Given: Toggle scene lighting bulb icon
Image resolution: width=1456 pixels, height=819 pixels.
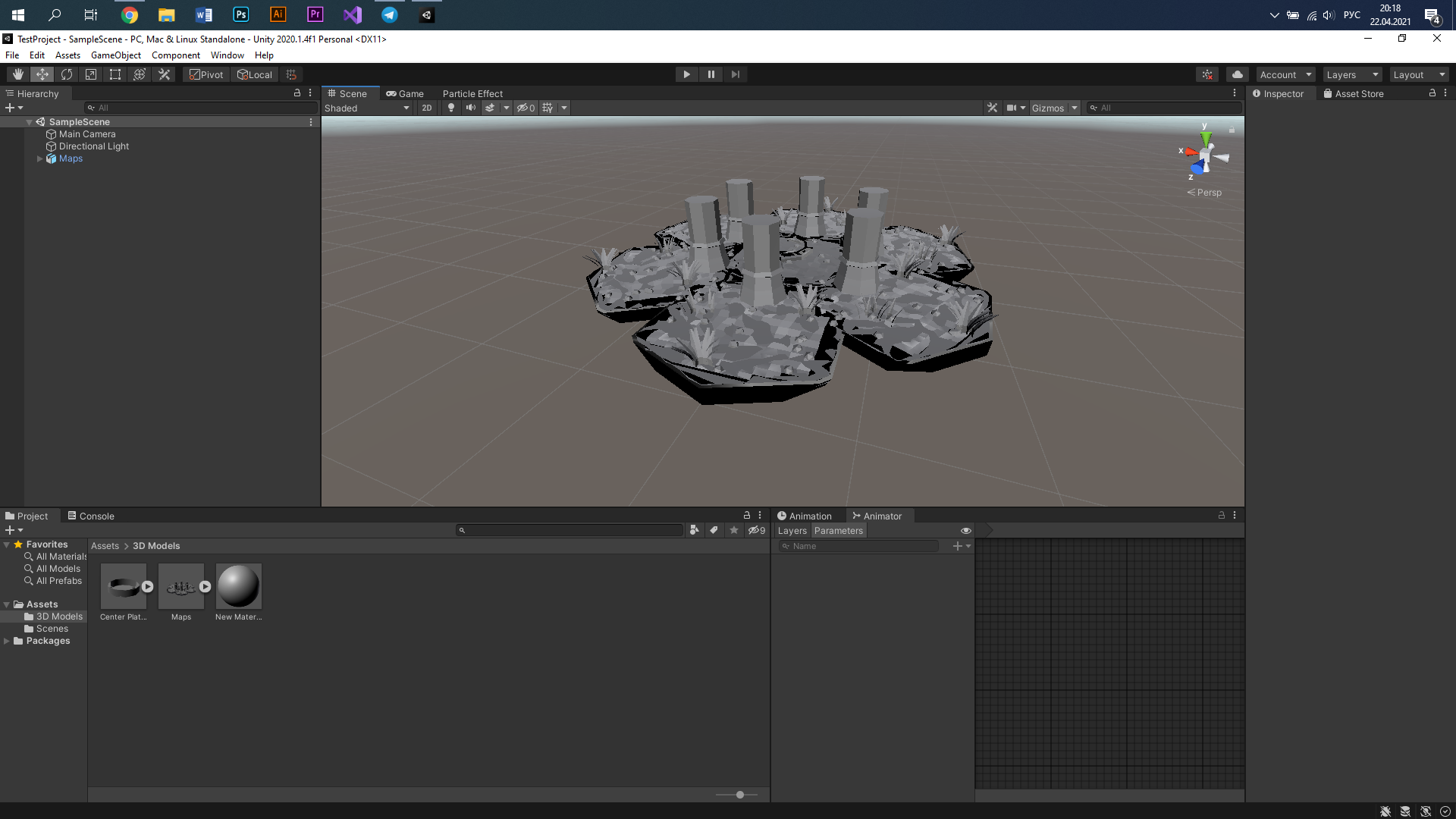Looking at the screenshot, I should (x=451, y=108).
